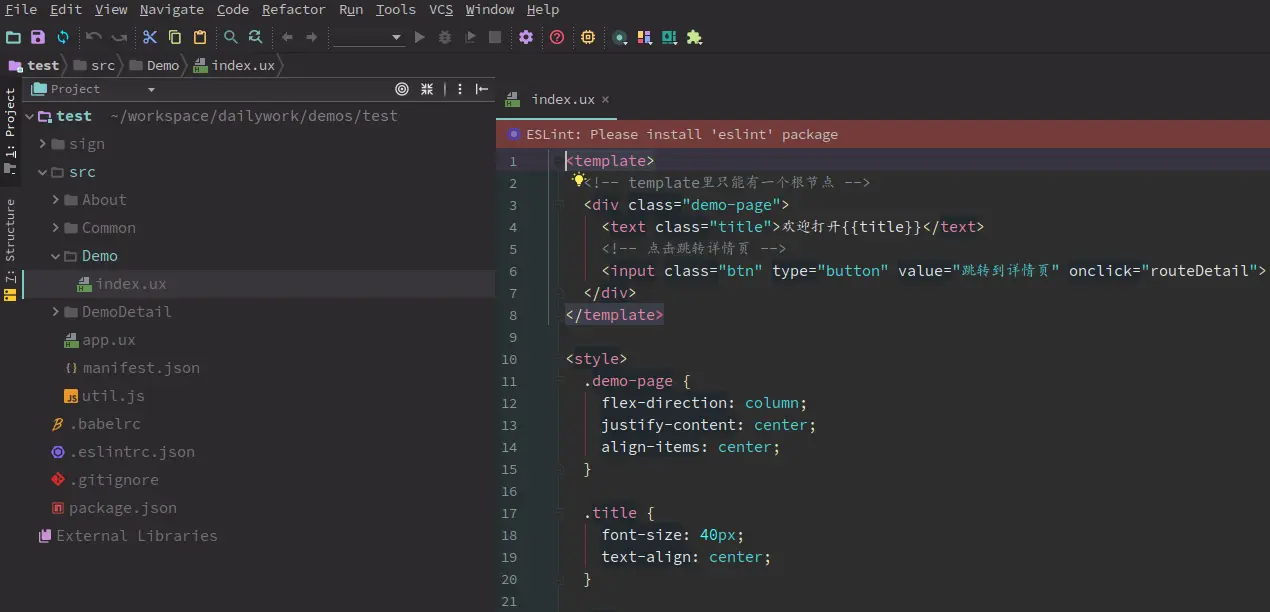Click the Forward navigation arrow
The height and width of the screenshot is (612, 1270).
point(312,37)
